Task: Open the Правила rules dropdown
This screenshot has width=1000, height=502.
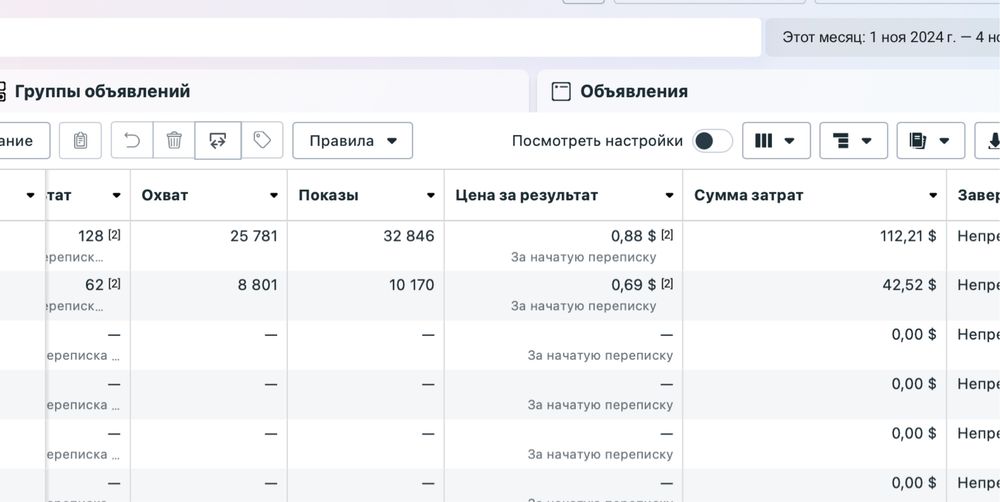Action: point(353,140)
